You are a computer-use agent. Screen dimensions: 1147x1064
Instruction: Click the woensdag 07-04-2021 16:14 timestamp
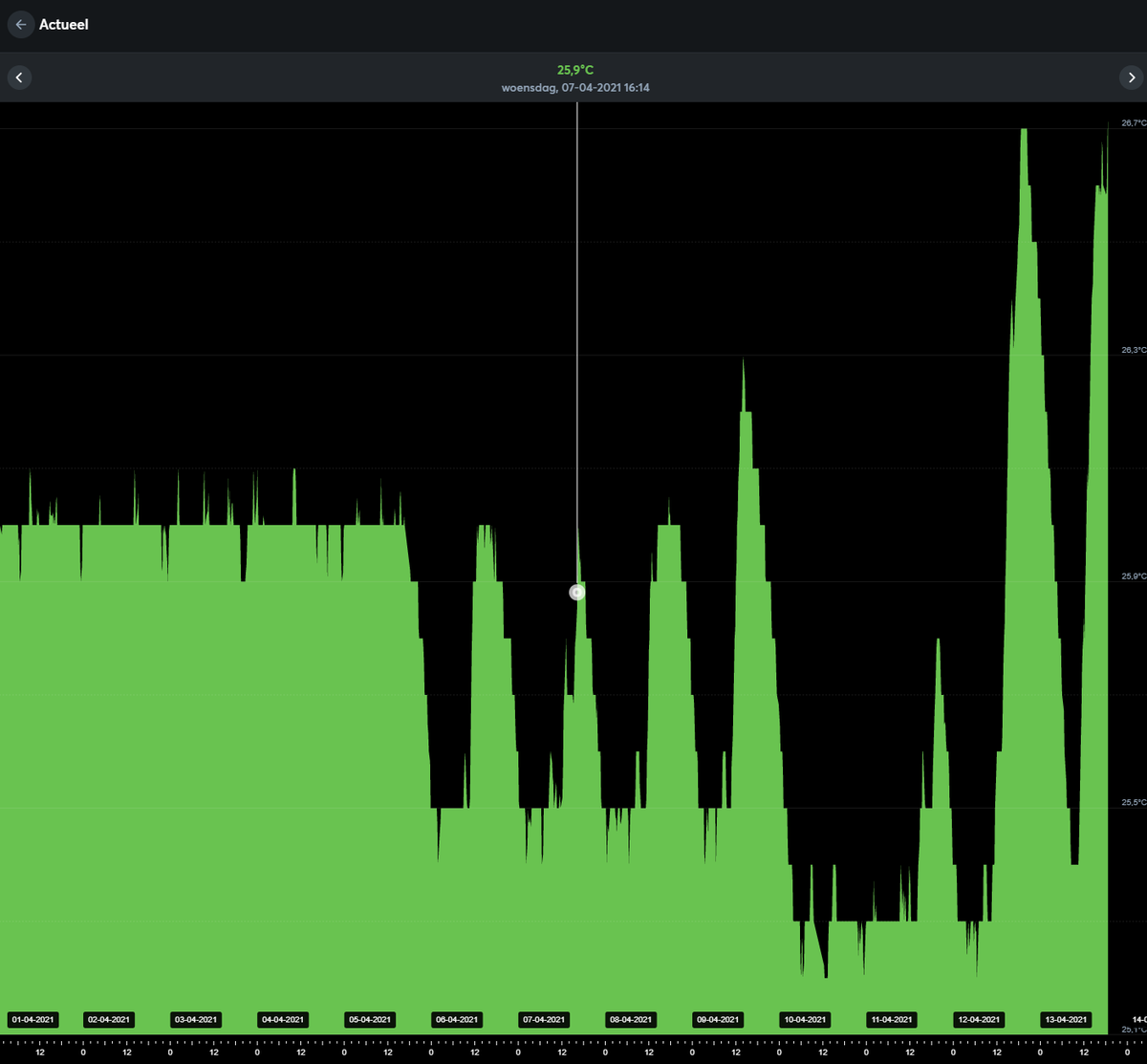point(575,88)
